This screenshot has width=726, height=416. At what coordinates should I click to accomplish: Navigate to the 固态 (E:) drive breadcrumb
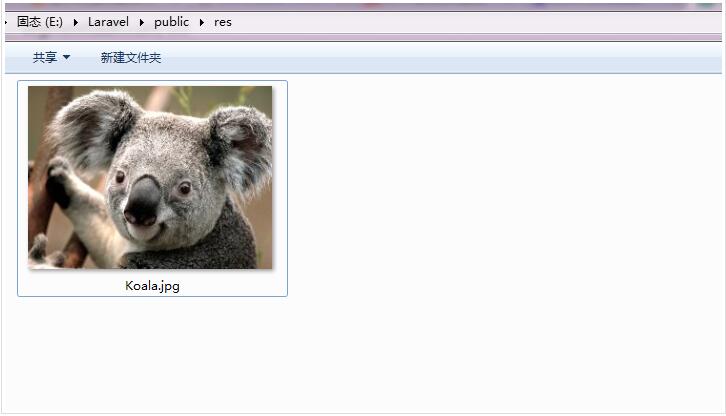click(39, 22)
